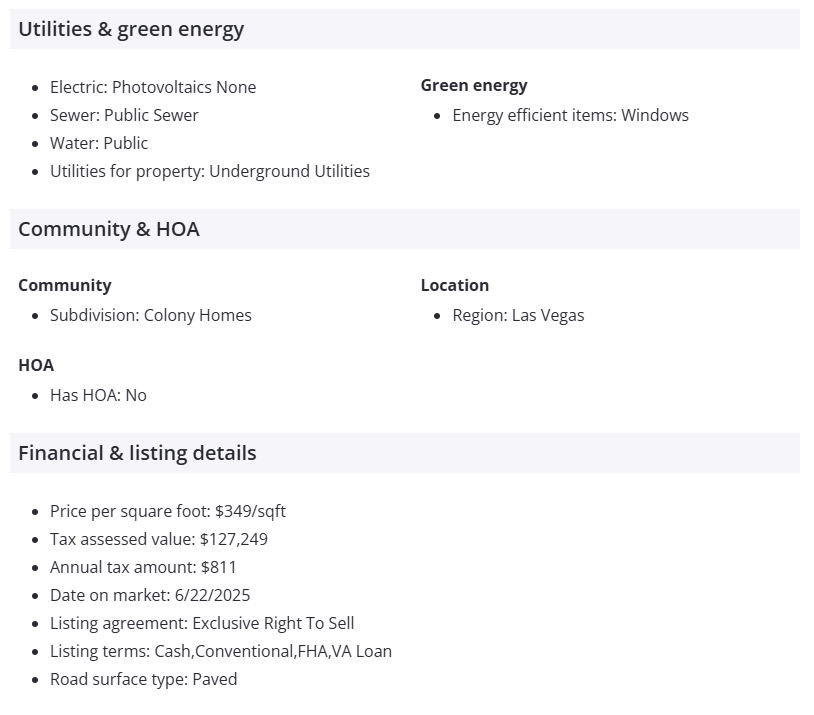The image size is (814, 715).
Task: Select Subdivision: Colony Homes text
Action: pyautogui.click(x=151, y=315)
